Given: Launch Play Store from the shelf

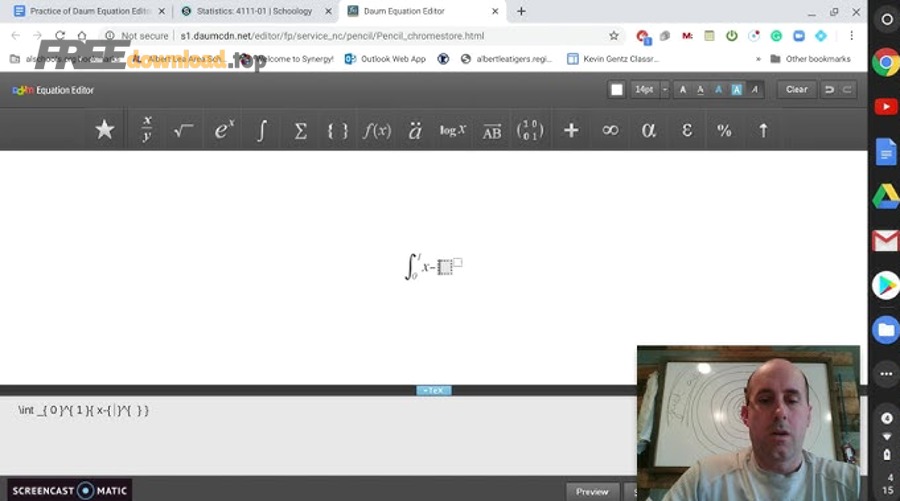Looking at the screenshot, I should [x=886, y=285].
